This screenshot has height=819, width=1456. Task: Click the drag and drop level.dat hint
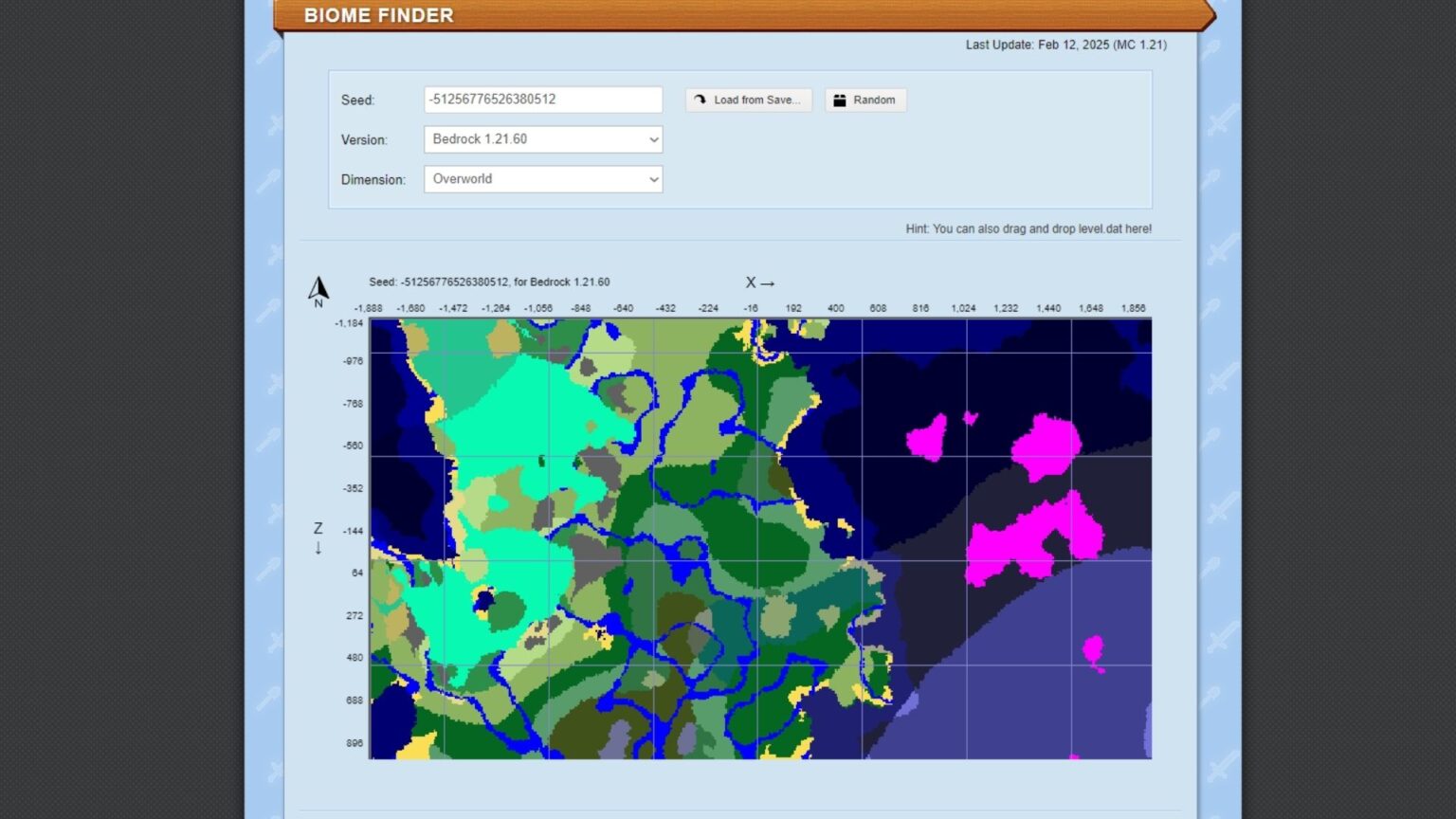coord(1028,228)
